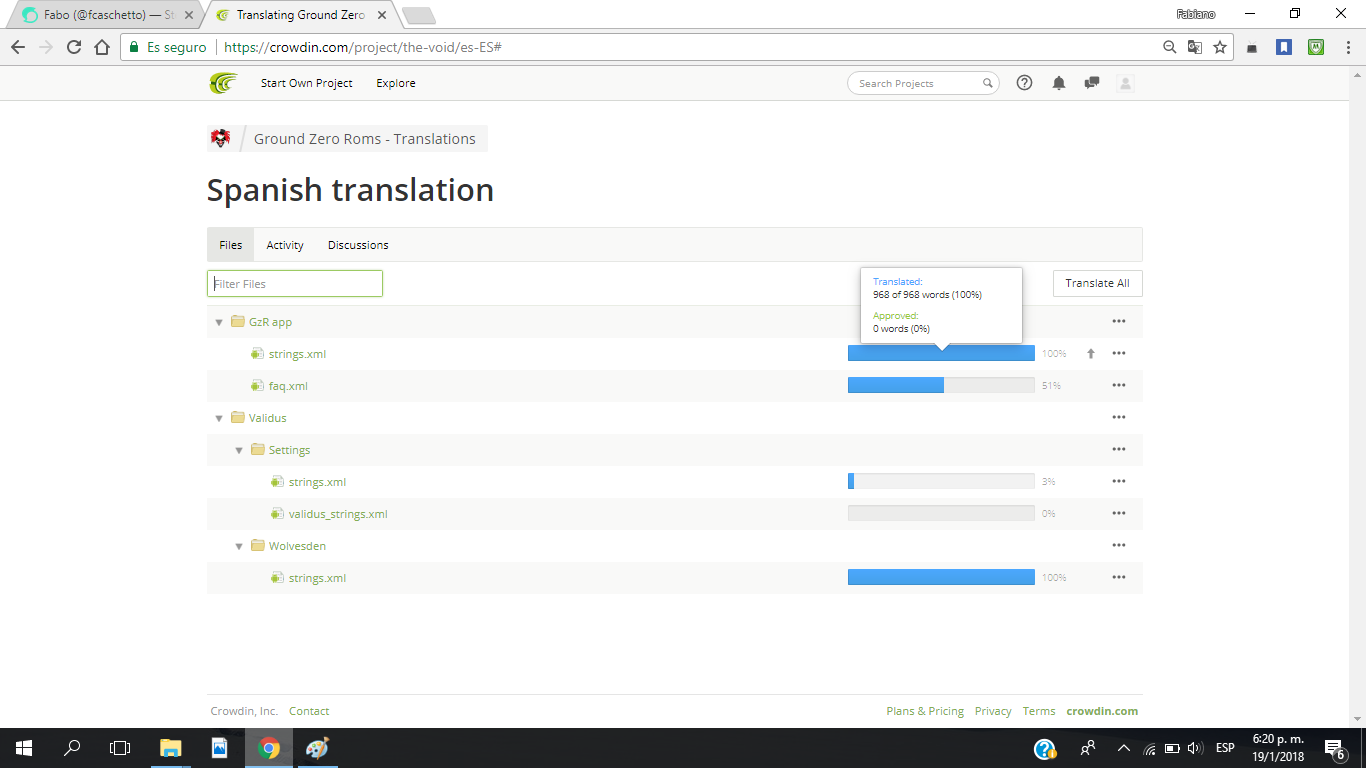
Task: Switch to the Files tab
Action: 230,245
